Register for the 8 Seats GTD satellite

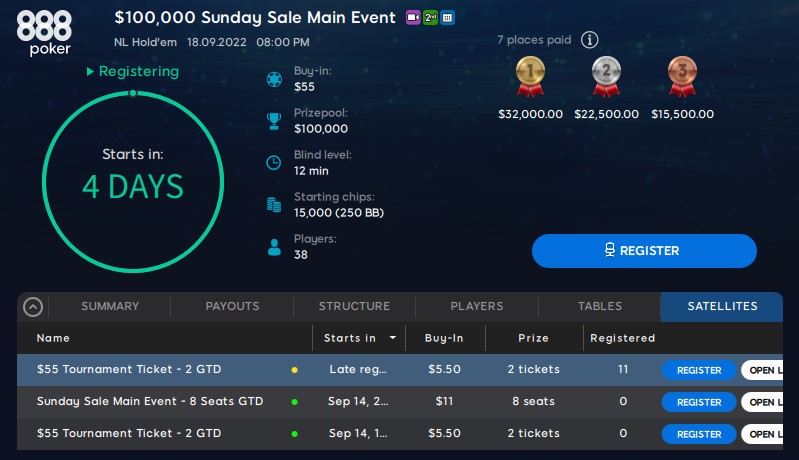(x=698, y=402)
